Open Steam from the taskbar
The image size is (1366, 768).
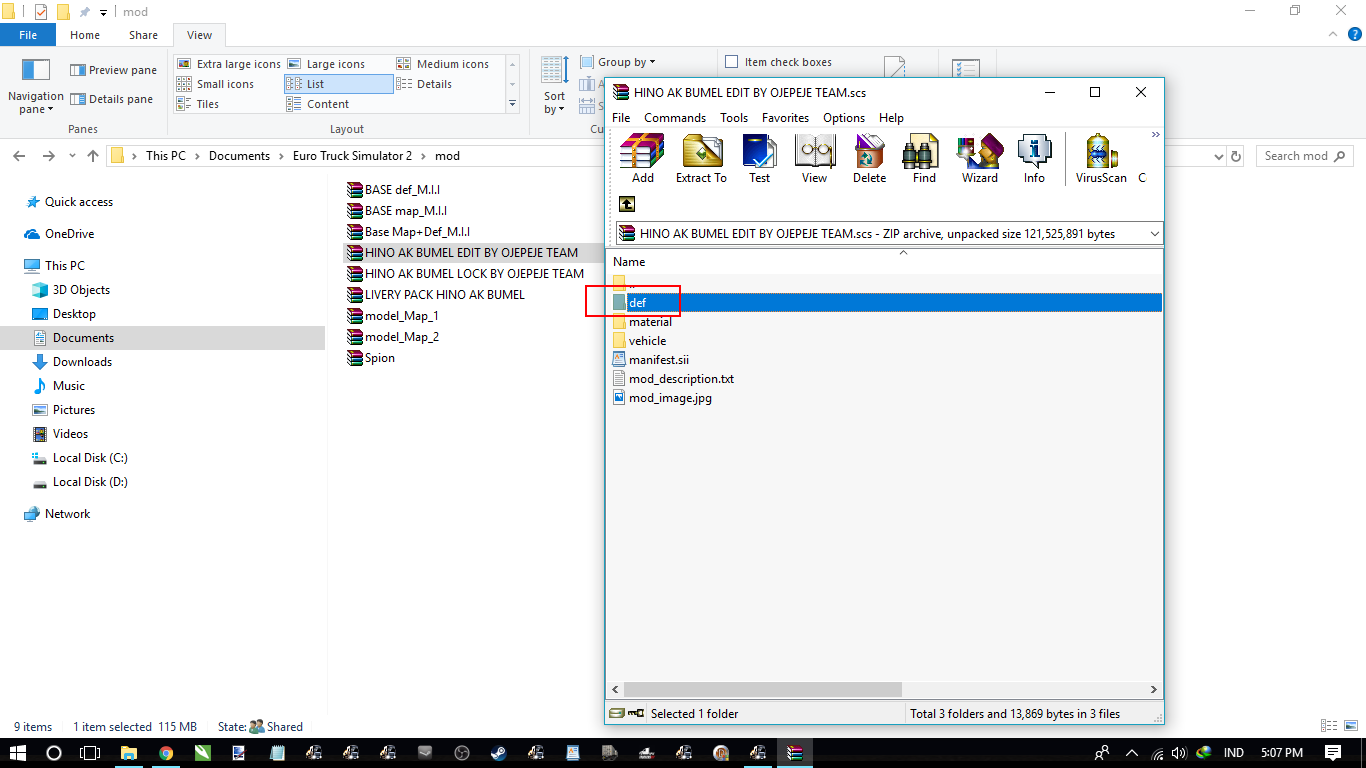498,752
